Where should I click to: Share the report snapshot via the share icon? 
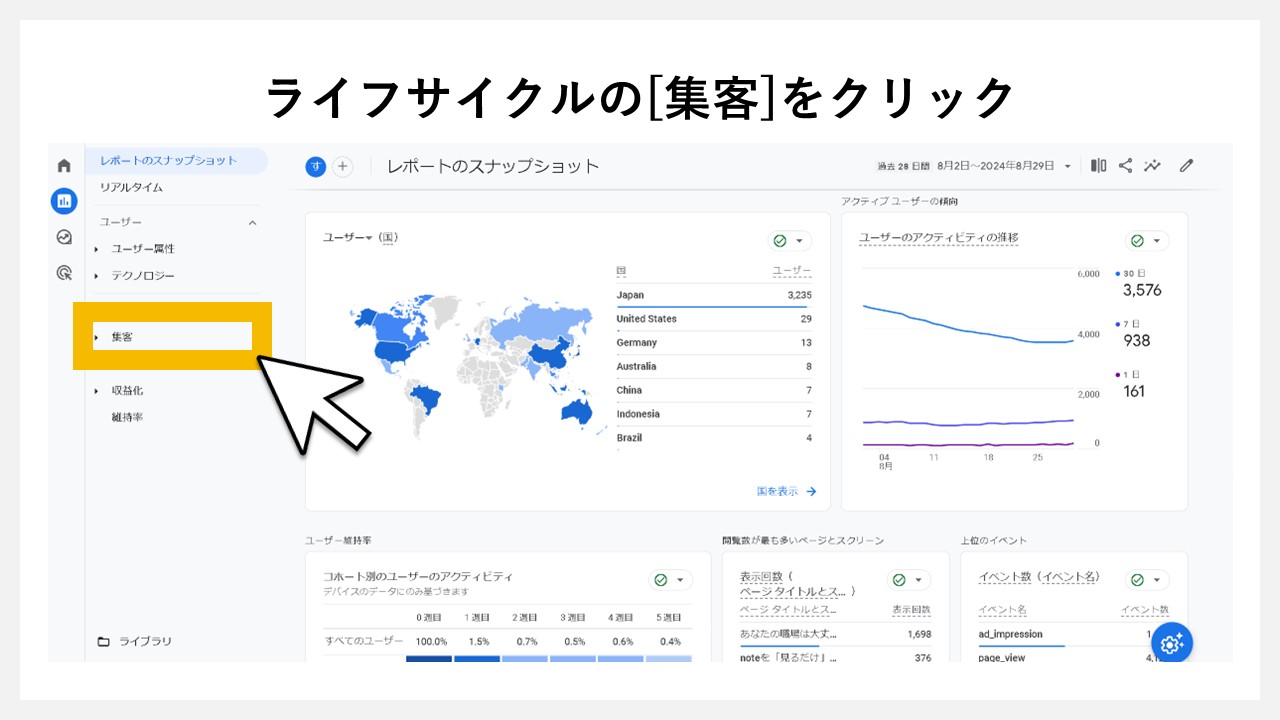(x=1126, y=166)
